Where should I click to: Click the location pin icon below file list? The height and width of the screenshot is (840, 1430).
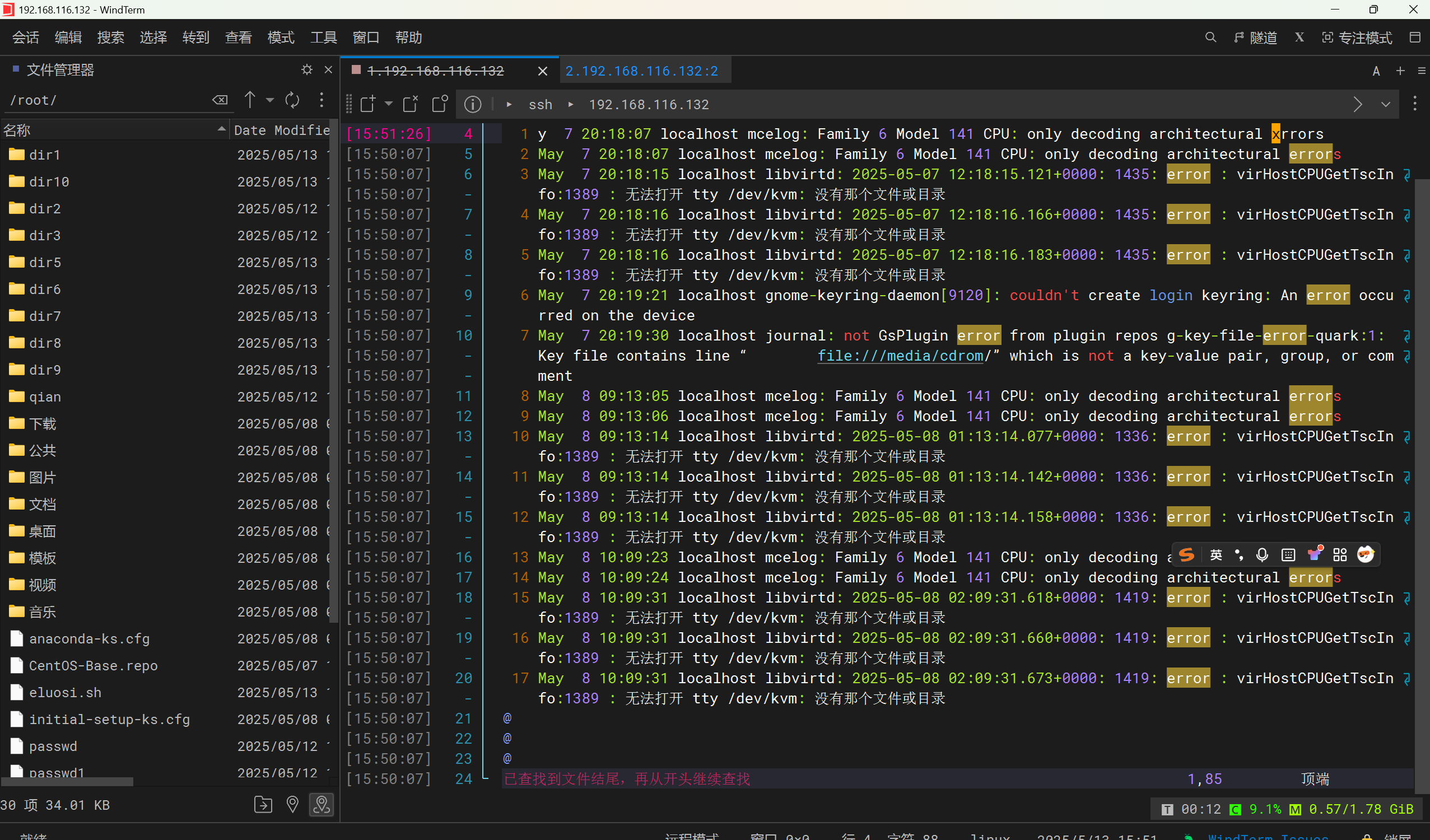click(292, 805)
